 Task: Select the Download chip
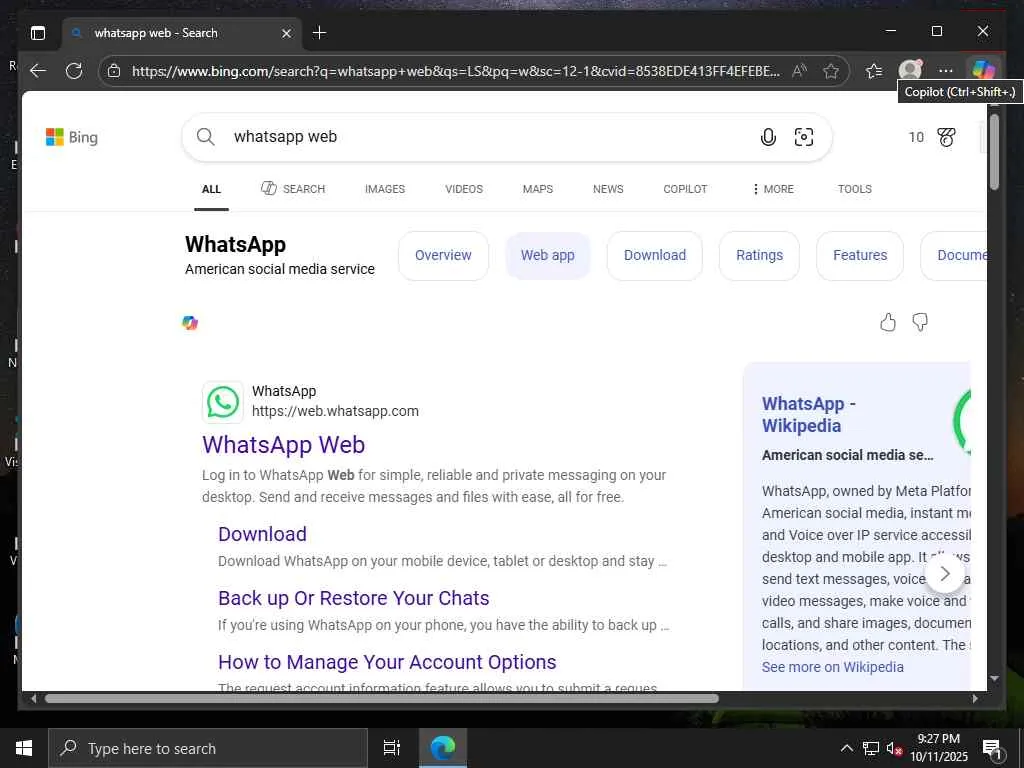(655, 255)
